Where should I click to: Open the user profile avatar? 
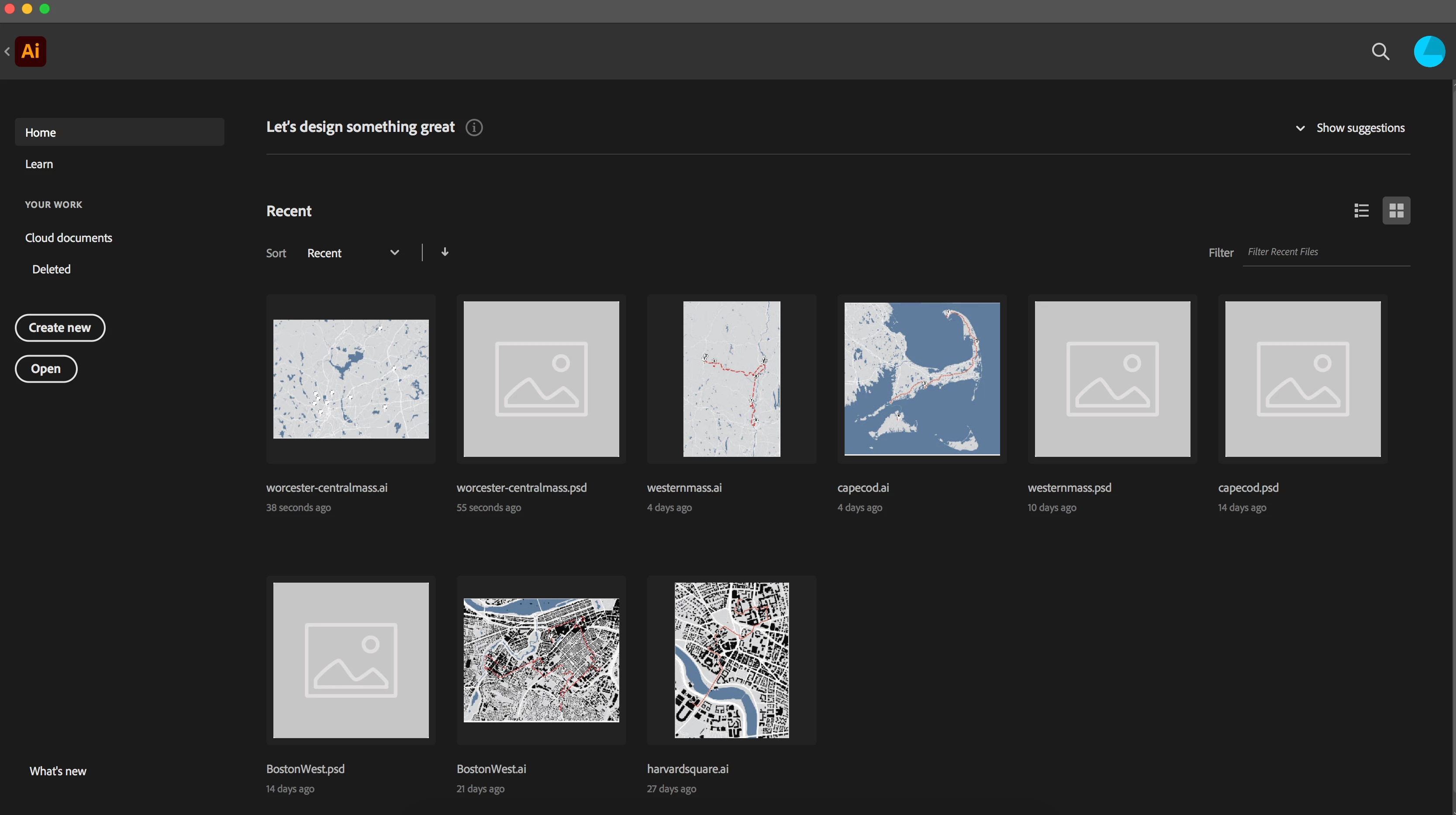(1429, 52)
